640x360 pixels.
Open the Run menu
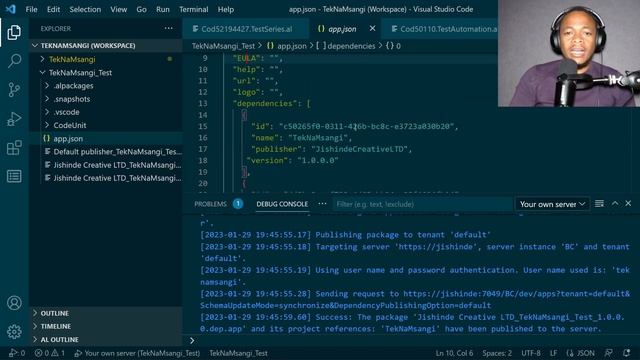click(162, 9)
